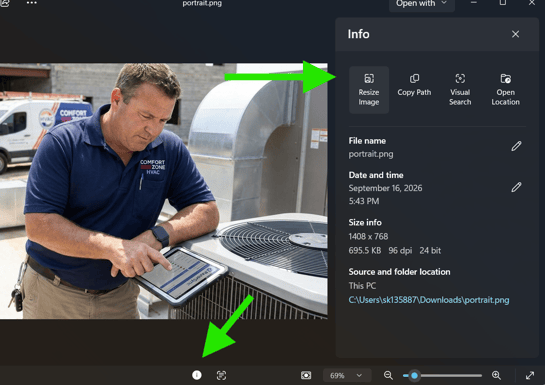
Task: Click the scan text icon in bottom toolbar
Action: pyautogui.click(x=221, y=375)
